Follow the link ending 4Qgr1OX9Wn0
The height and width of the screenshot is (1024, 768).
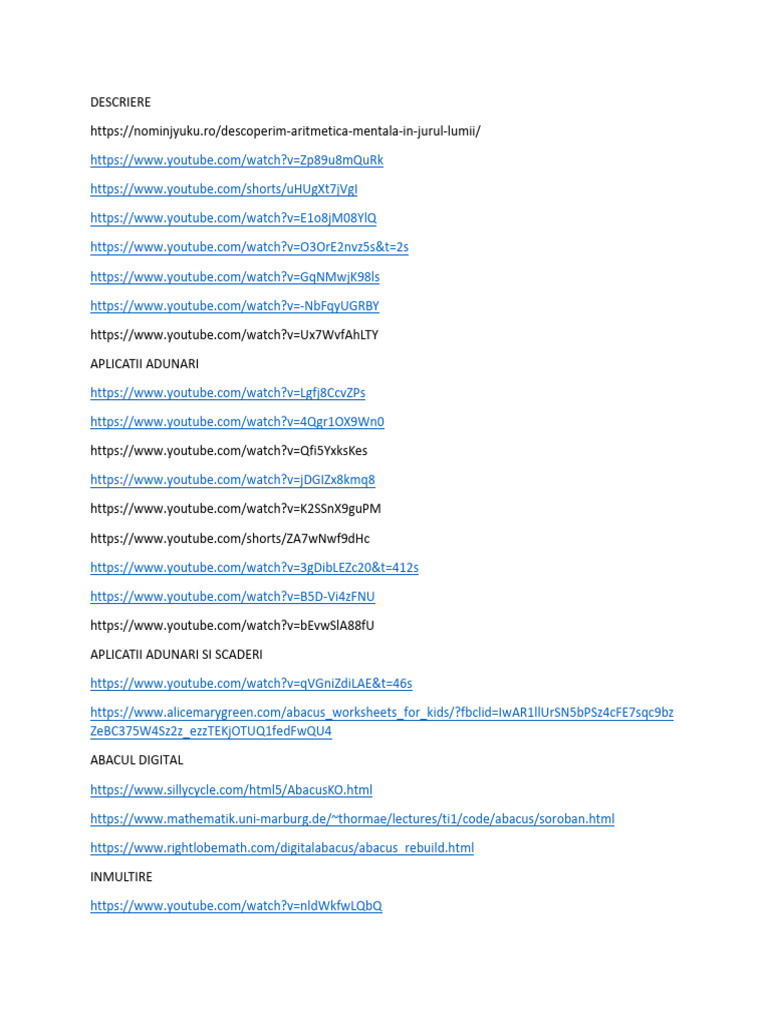tap(237, 422)
